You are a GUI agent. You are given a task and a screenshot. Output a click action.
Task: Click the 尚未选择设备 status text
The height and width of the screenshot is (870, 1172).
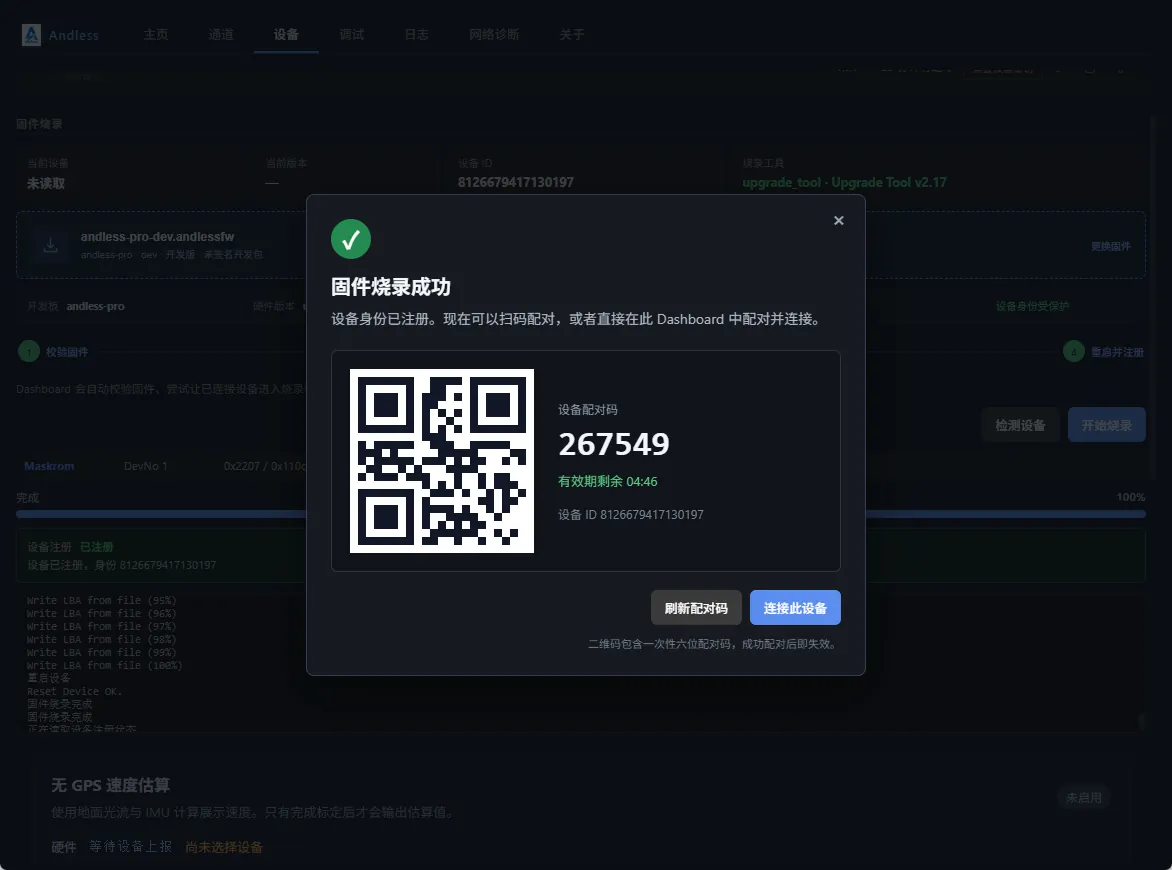pyautogui.click(x=224, y=847)
